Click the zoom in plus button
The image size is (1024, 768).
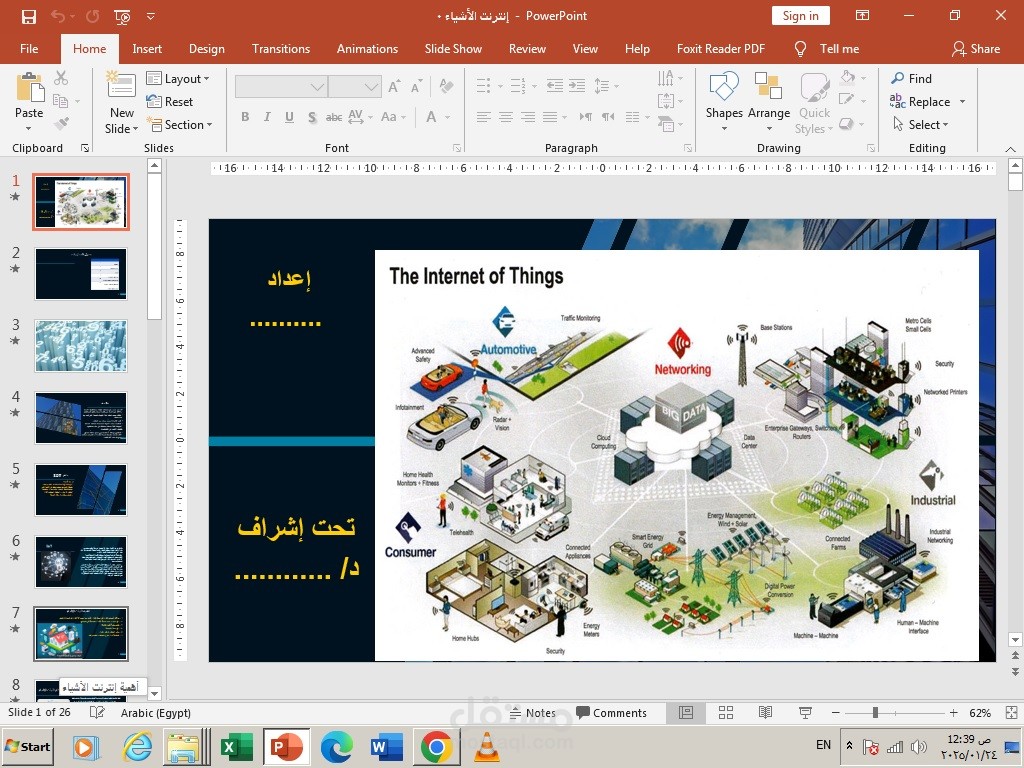tap(953, 712)
